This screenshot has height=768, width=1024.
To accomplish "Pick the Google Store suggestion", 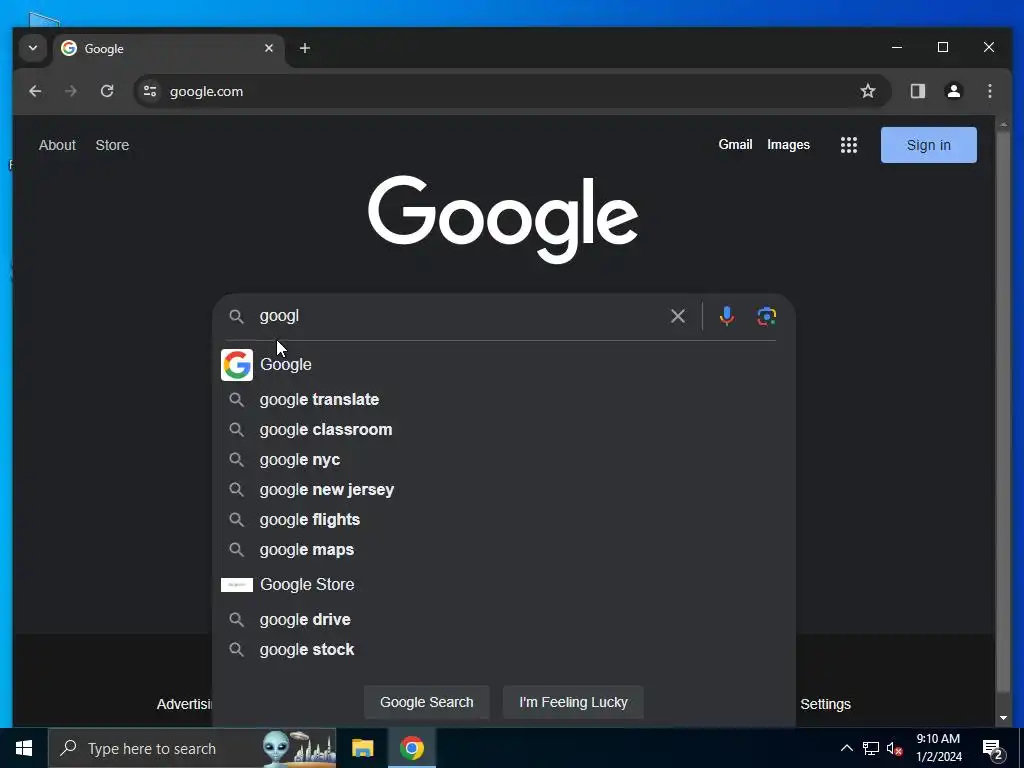I will coord(504,584).
